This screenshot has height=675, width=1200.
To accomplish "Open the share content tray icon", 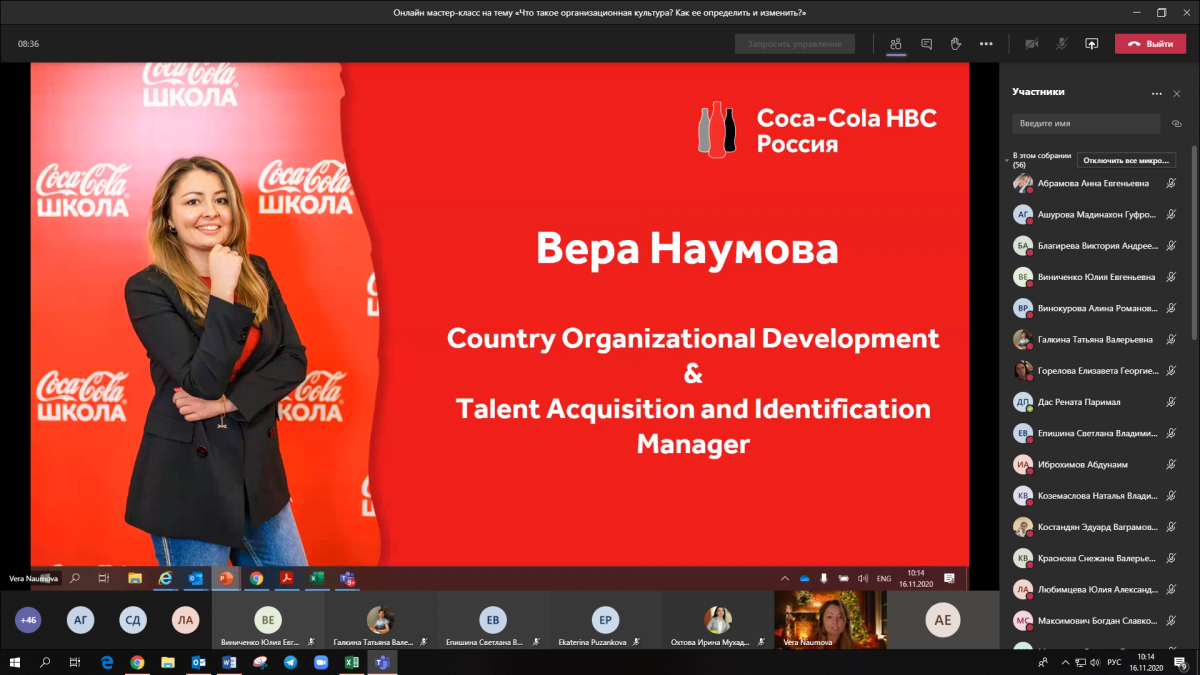I will (x=1092, y=44).
